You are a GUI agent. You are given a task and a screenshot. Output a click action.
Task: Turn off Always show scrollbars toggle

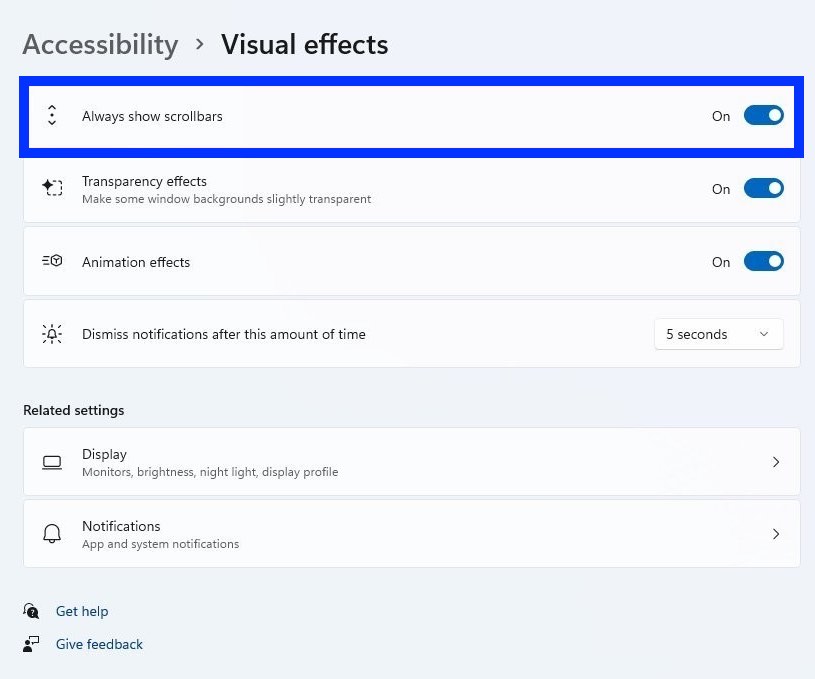[763, 116]
